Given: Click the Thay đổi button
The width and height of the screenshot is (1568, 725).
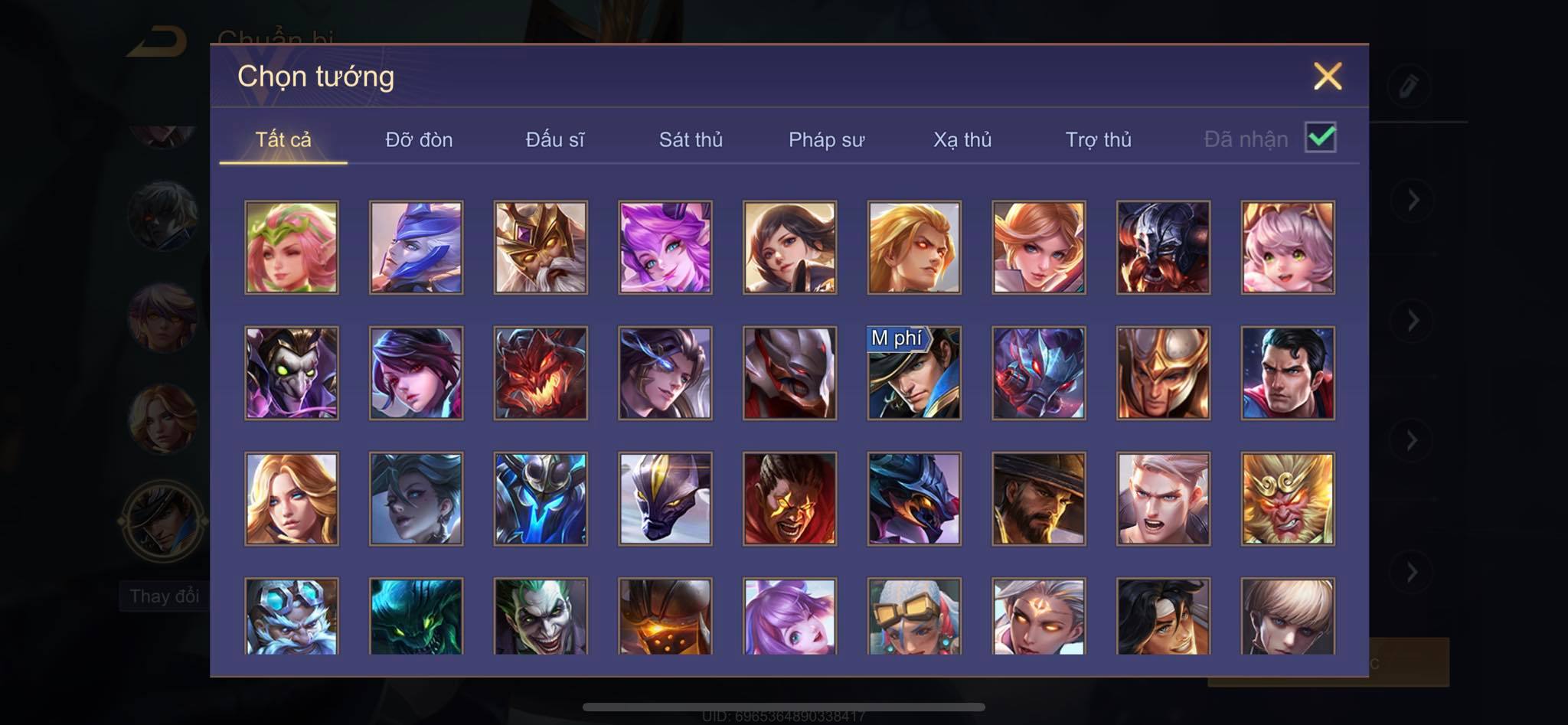Looking at the screenshot, I should click(x=164, y=596).
